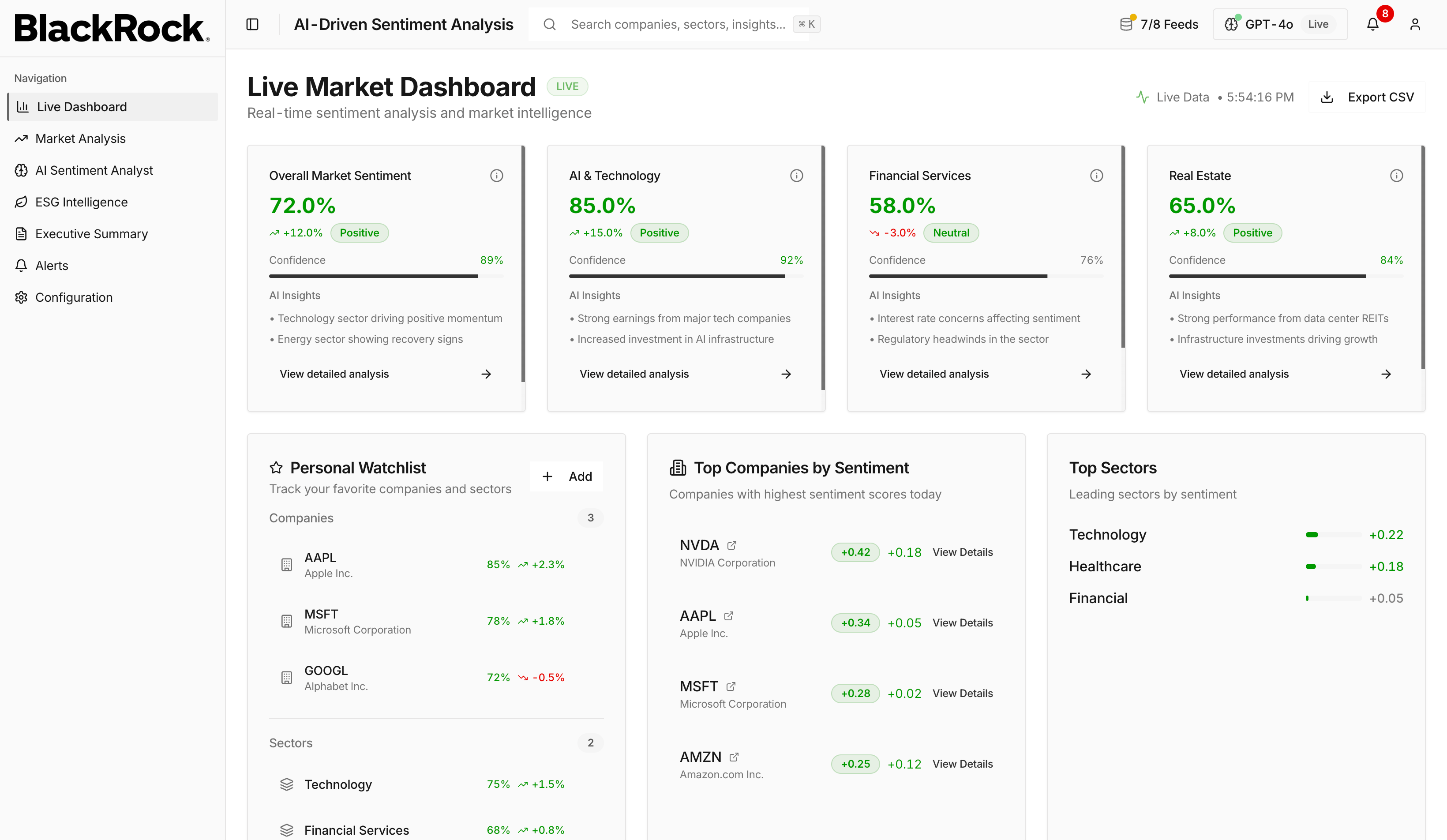The width and height of the screenshot is (1447, 840).
Task: View Details for MSFT in top companies
Action: click(962, 693)
